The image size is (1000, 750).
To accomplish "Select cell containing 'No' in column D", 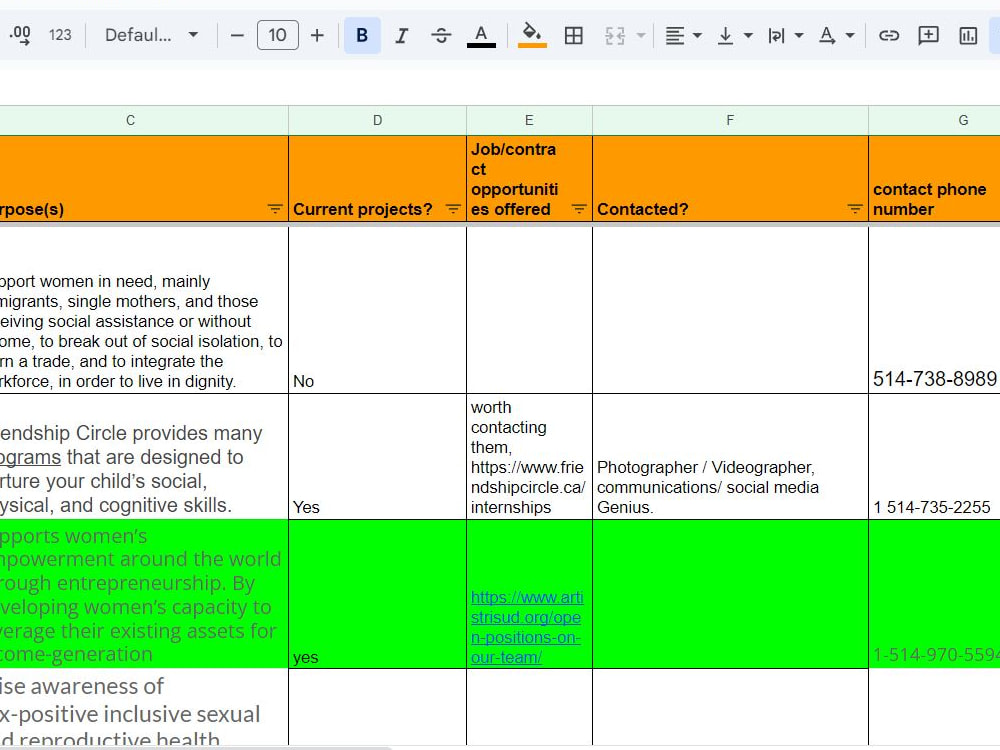I will click(378, 309).
